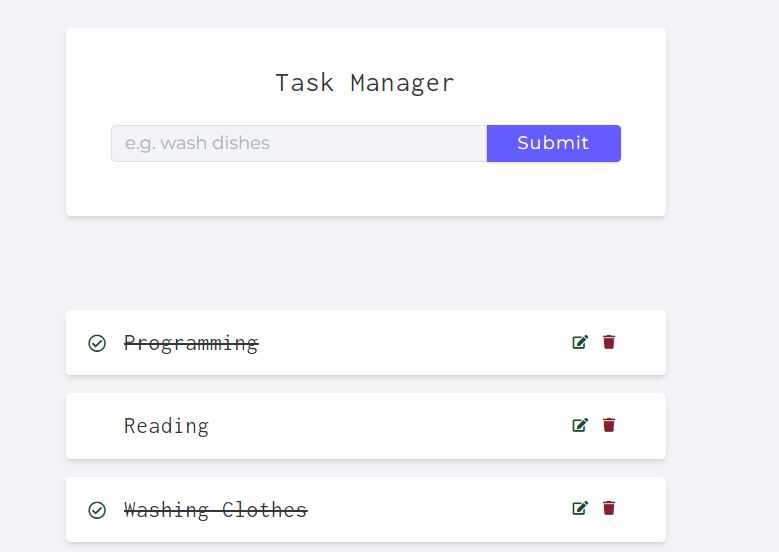Click the empty checkmark spot beside Reading
This screenshot has height=552, width=779.
coord(97,426)
